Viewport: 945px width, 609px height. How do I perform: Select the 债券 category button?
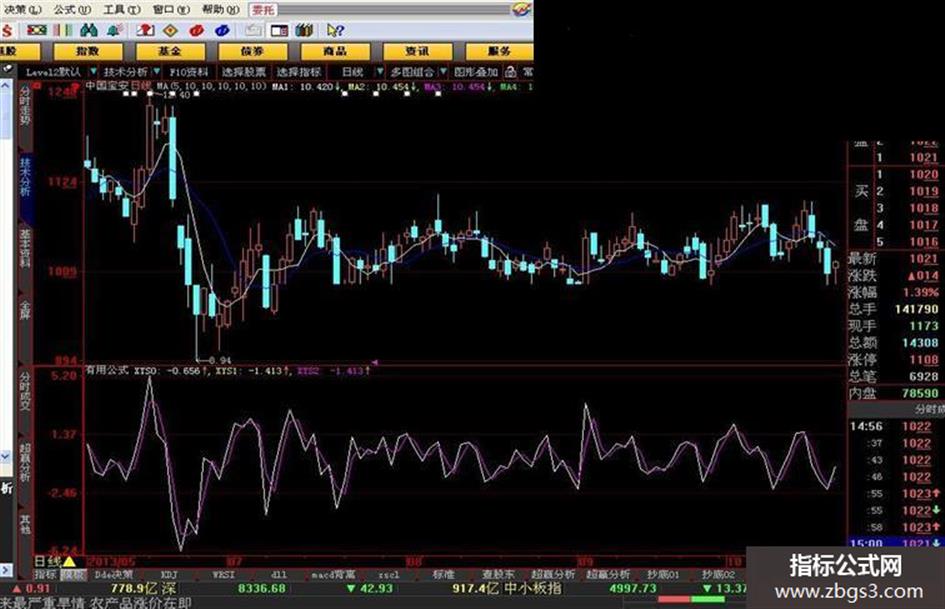pos(253,52)
